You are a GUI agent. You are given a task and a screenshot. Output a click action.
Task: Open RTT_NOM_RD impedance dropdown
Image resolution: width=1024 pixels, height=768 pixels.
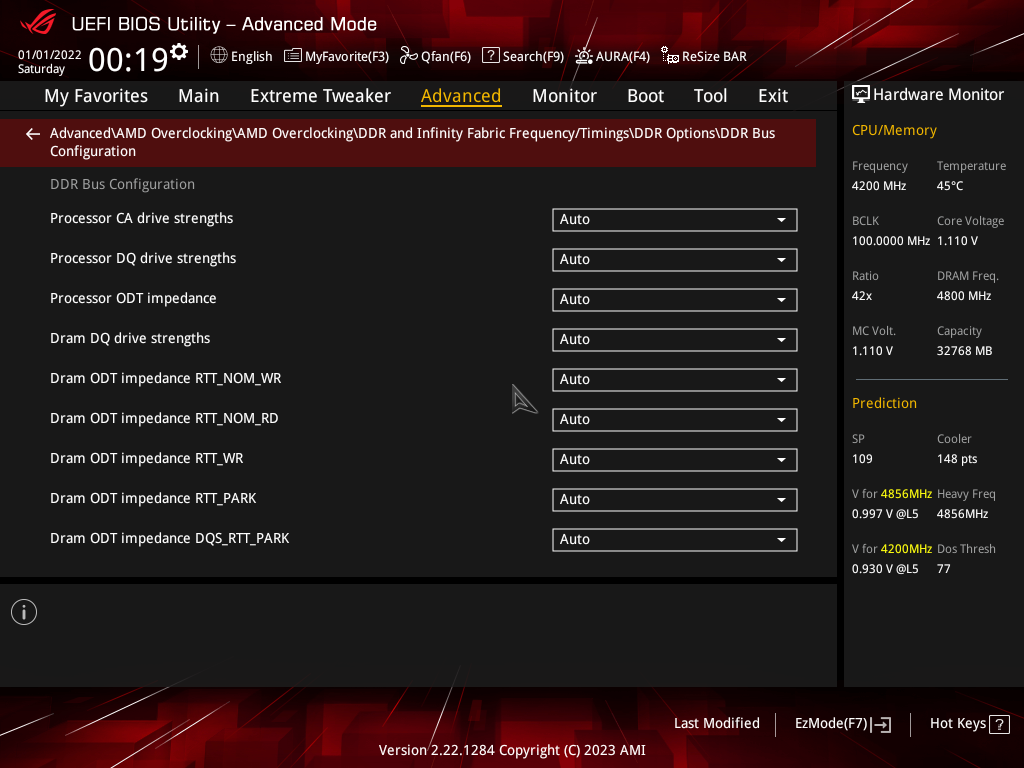pos(675,419)
